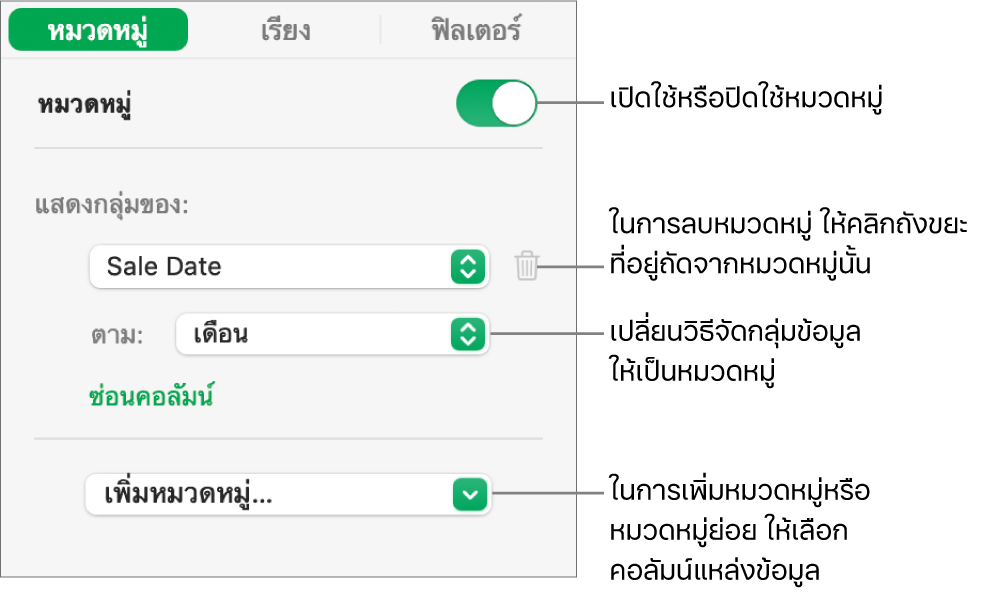This screenshot has width=983, height=595.
Task: Turn off the หมวดหมู่ switch
Action: pos(496,103)
